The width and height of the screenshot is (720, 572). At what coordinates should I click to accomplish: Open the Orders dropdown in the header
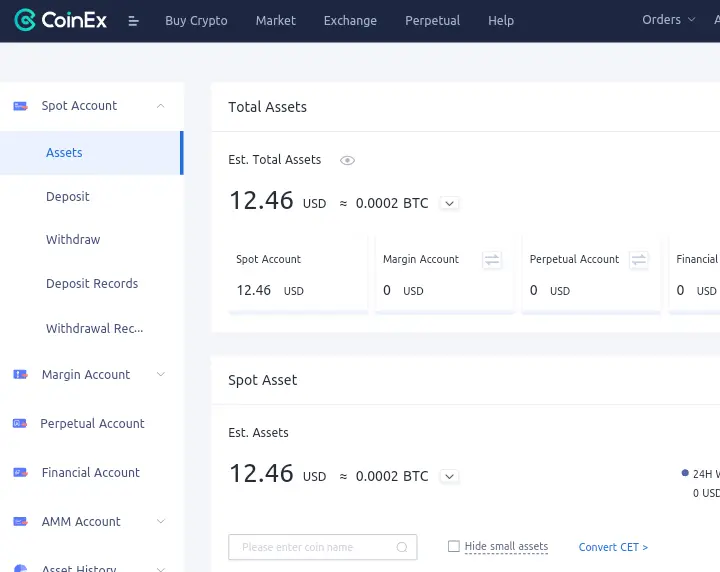point(668,20)
